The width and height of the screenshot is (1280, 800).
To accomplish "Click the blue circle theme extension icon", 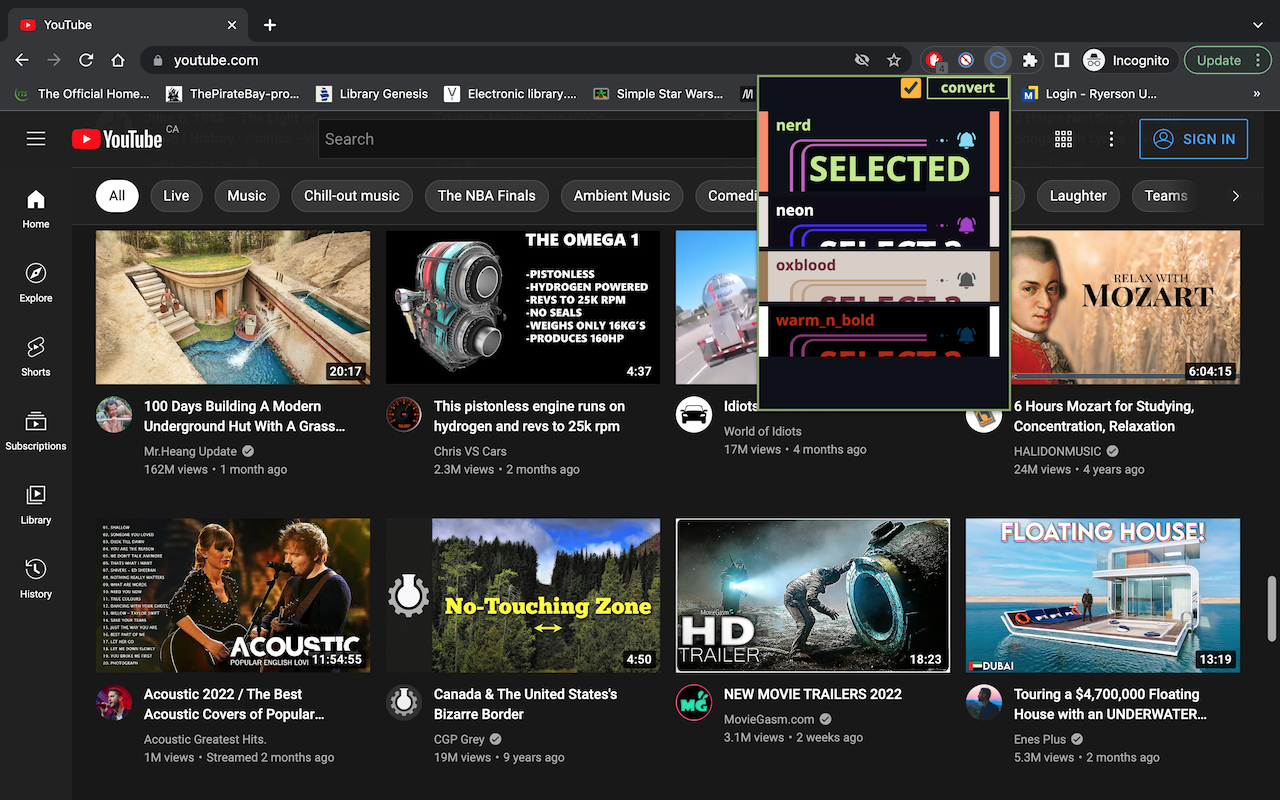I will [997, 60].
